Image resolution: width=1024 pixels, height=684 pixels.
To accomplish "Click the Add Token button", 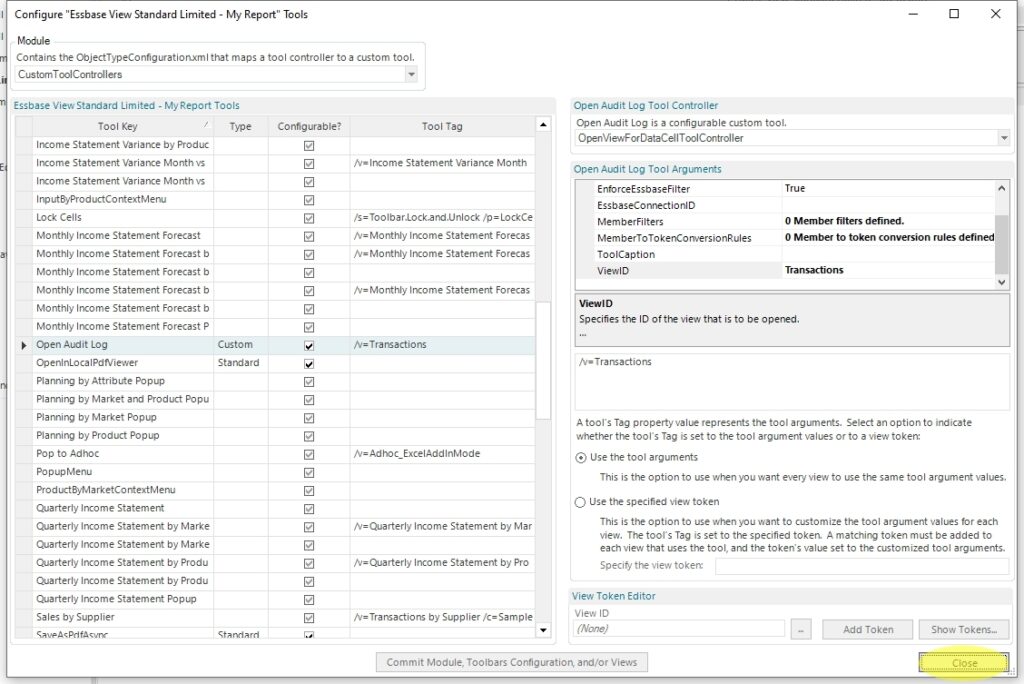I will click(866, 629).
